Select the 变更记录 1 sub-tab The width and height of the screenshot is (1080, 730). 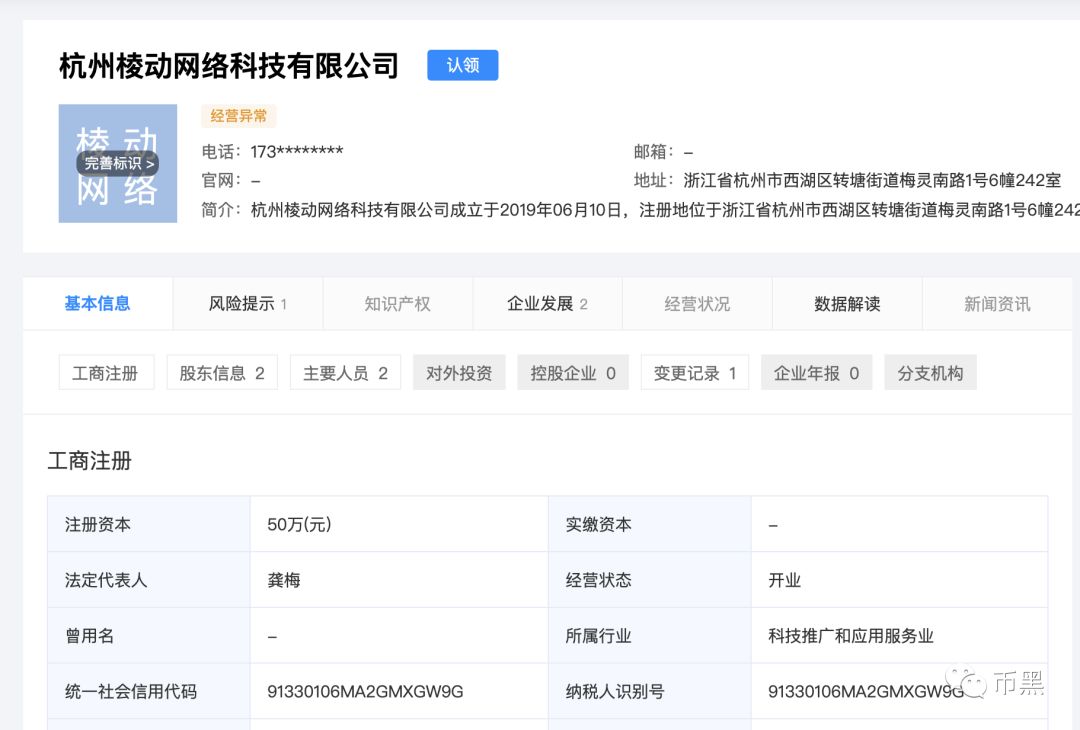694,373
